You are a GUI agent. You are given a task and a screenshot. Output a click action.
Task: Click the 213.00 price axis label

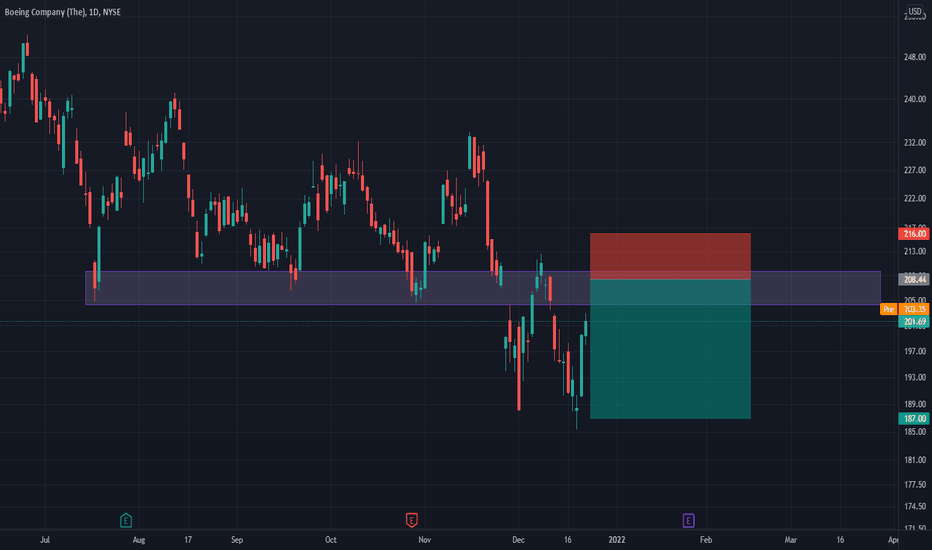click(x=915, y=251)
